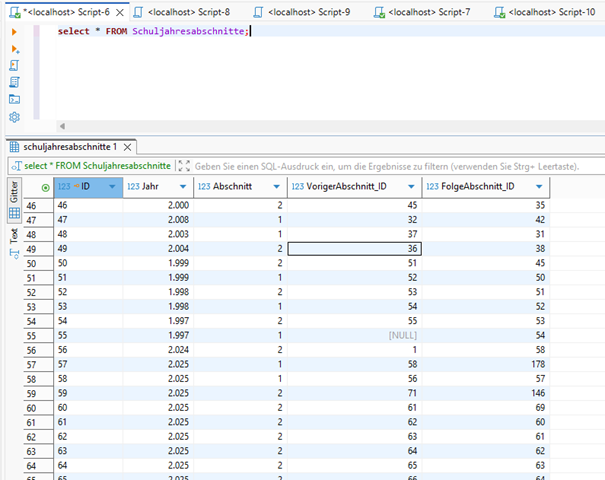Switch to the Script-10 tab

550,12
